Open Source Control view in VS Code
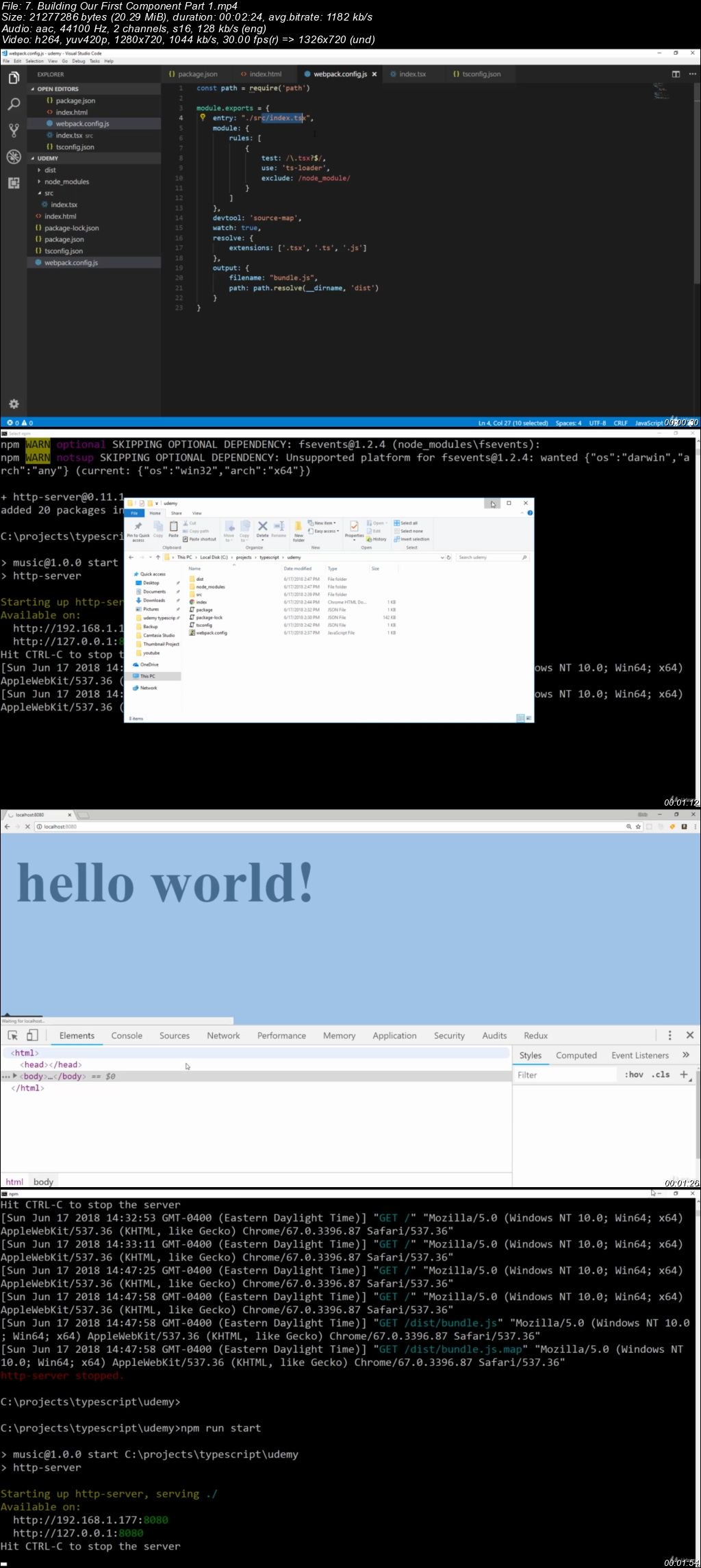The width and height of the screenshot is (701, 1568). [14, 130]
